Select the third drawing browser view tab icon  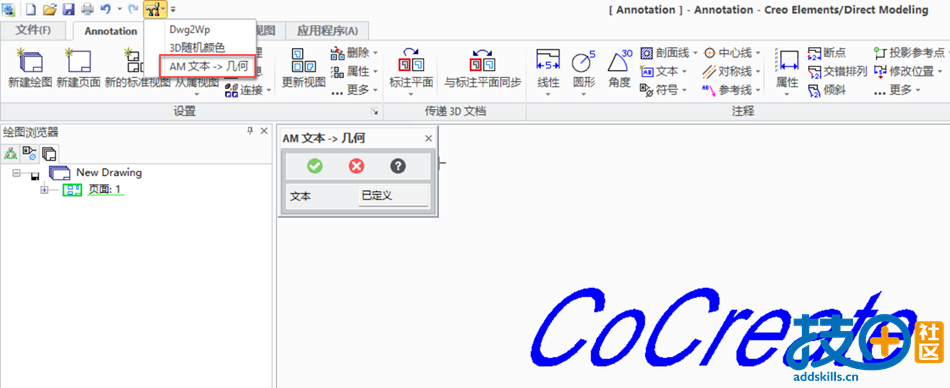tap(48, 153)
